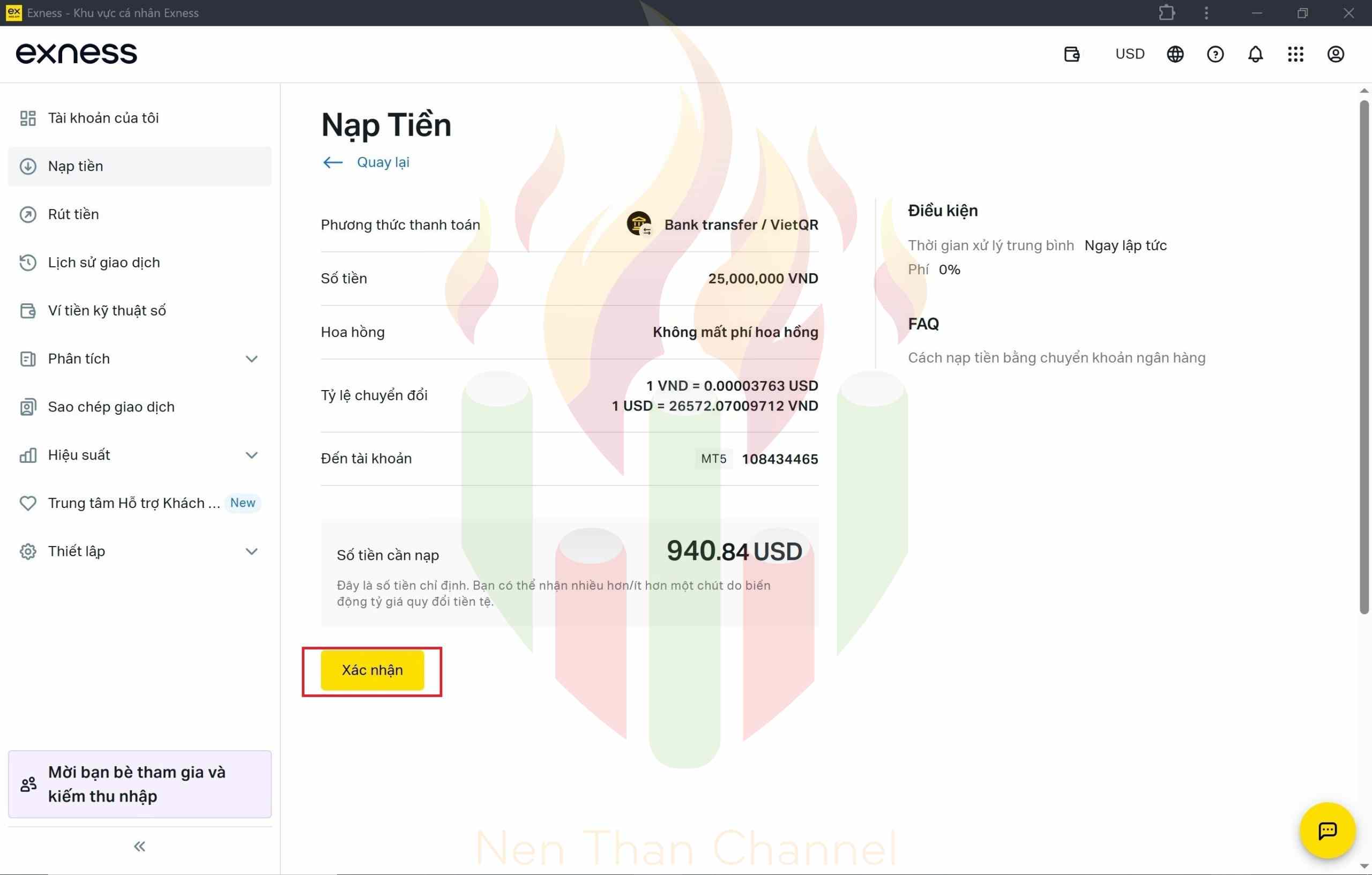Click the Ngay lập tức processing time
The width and height of the screenshot is (1372, 875).
coord(1125,245)
